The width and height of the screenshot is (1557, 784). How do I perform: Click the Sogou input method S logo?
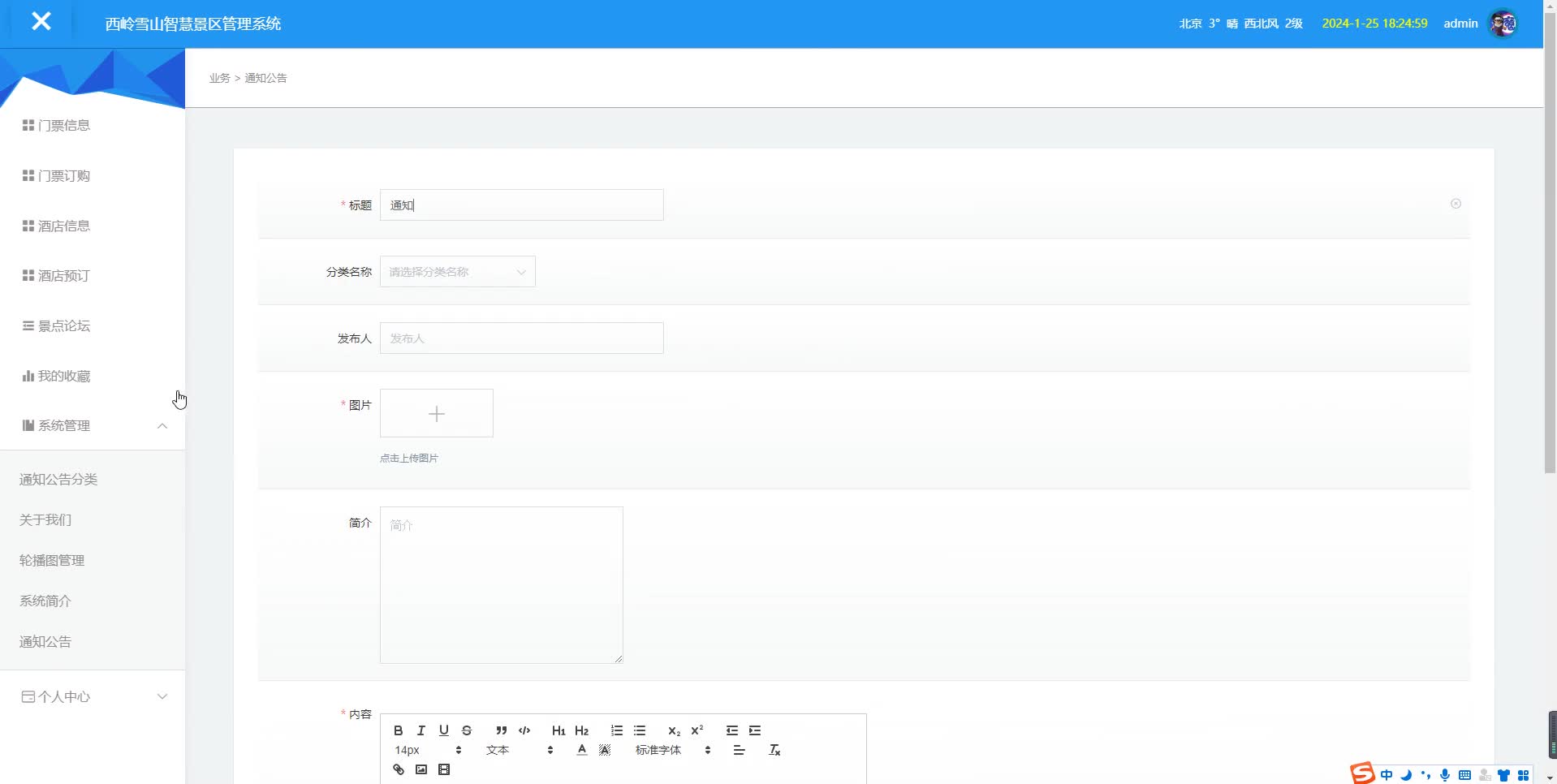coord(1362,773)
